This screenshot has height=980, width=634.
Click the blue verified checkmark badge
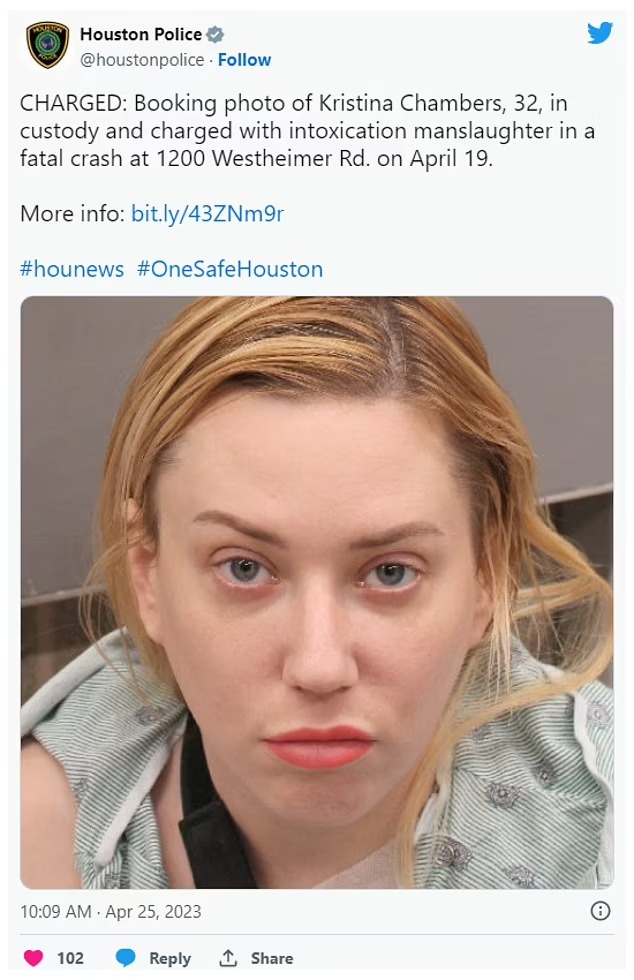pos(215,36)
